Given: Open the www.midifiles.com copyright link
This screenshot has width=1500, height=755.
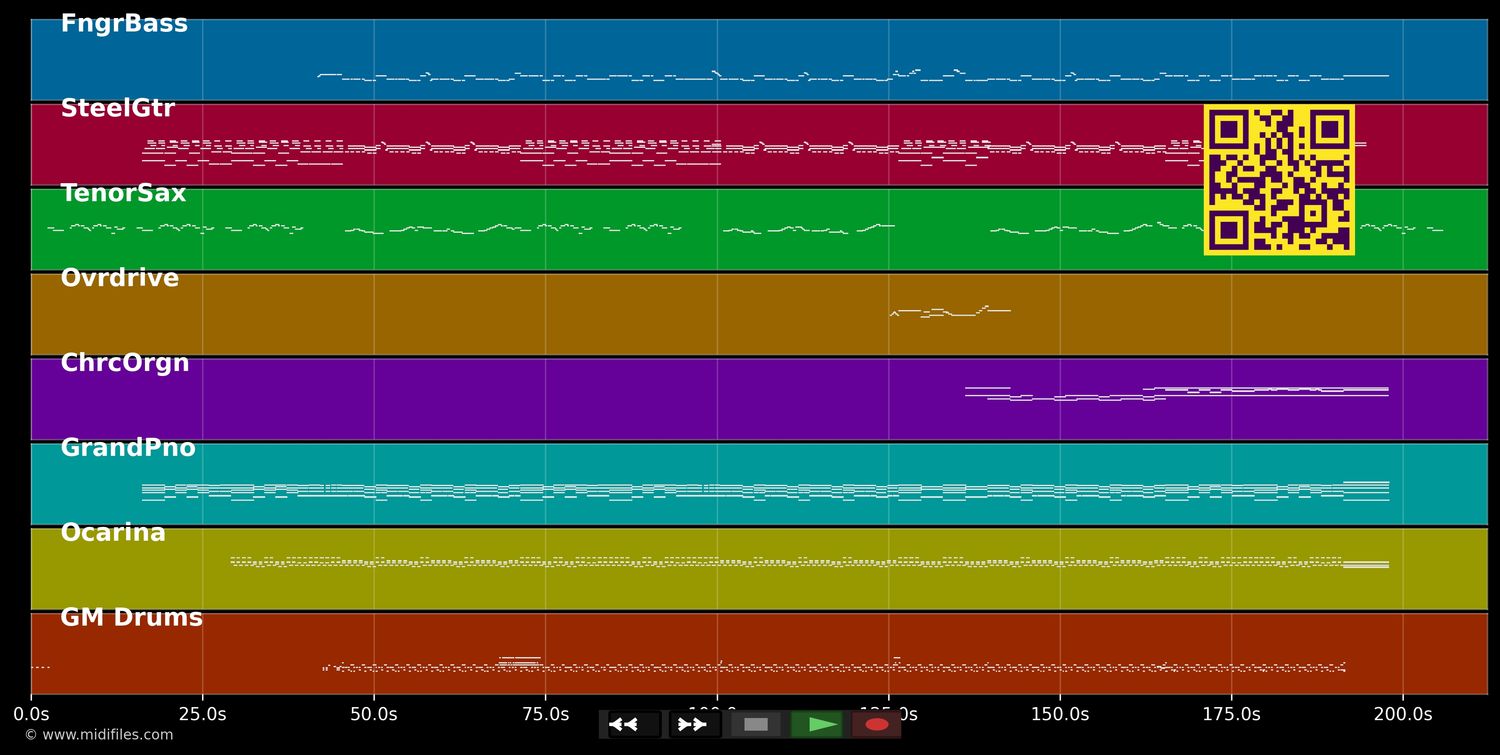Looking at the screenshot, I should [99, 735].
